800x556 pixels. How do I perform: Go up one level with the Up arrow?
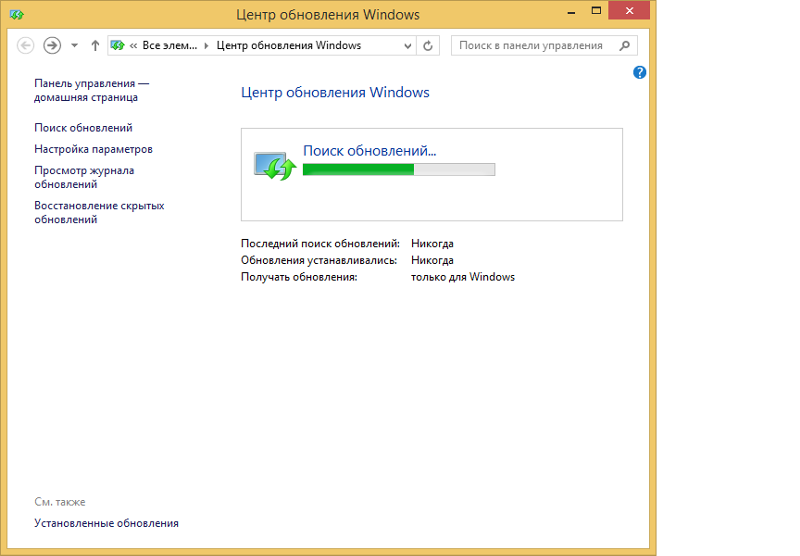[95, 45]
